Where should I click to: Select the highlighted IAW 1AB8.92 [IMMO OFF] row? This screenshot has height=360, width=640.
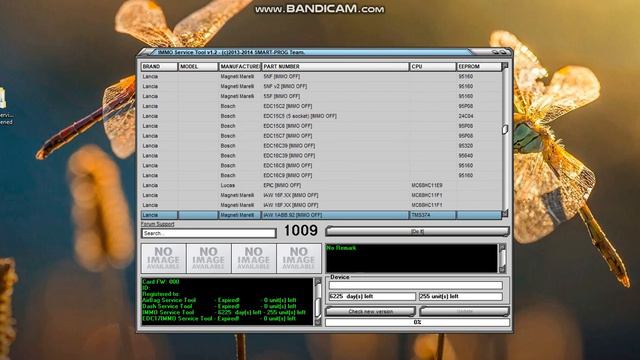click(x=321, y=215)
